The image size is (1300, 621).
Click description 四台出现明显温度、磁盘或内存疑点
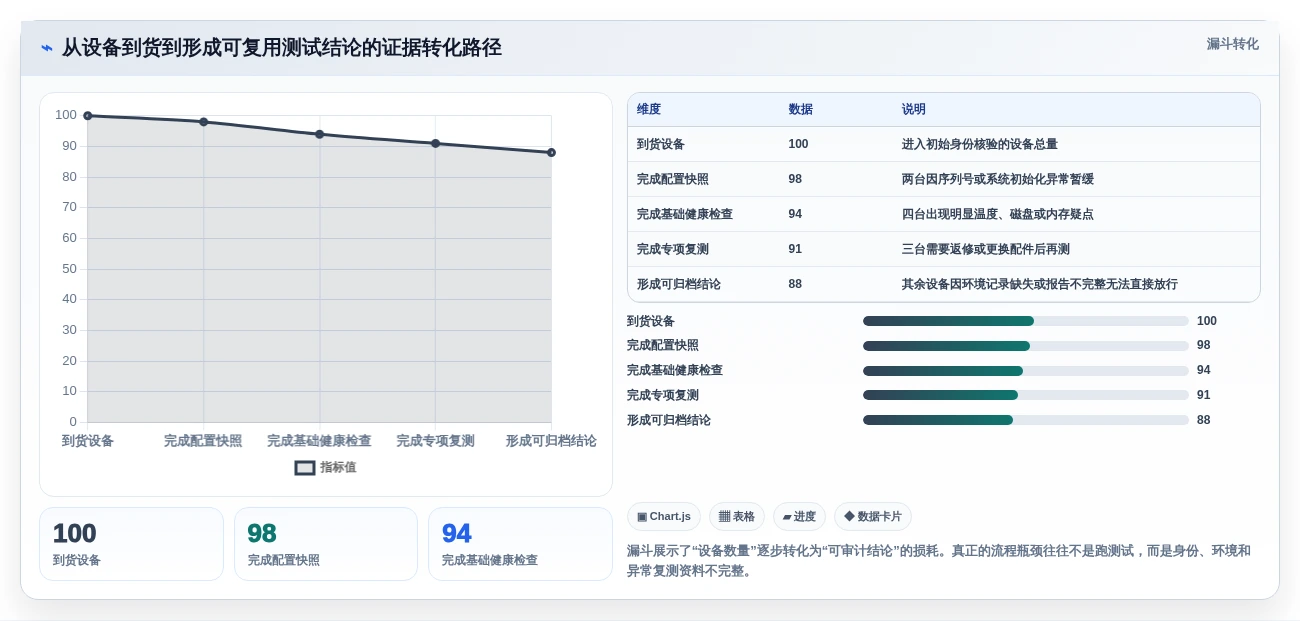coord(998,214)
